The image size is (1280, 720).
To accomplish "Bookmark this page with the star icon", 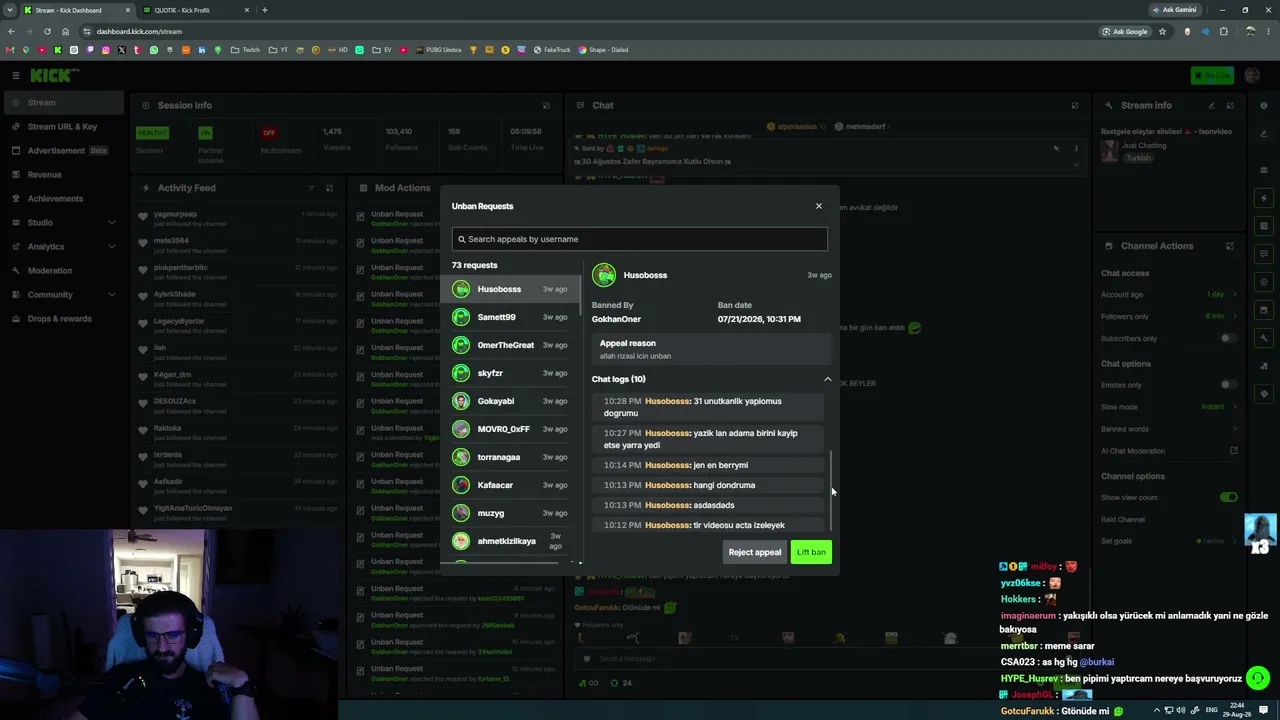I will click(x=1162, y=31).
